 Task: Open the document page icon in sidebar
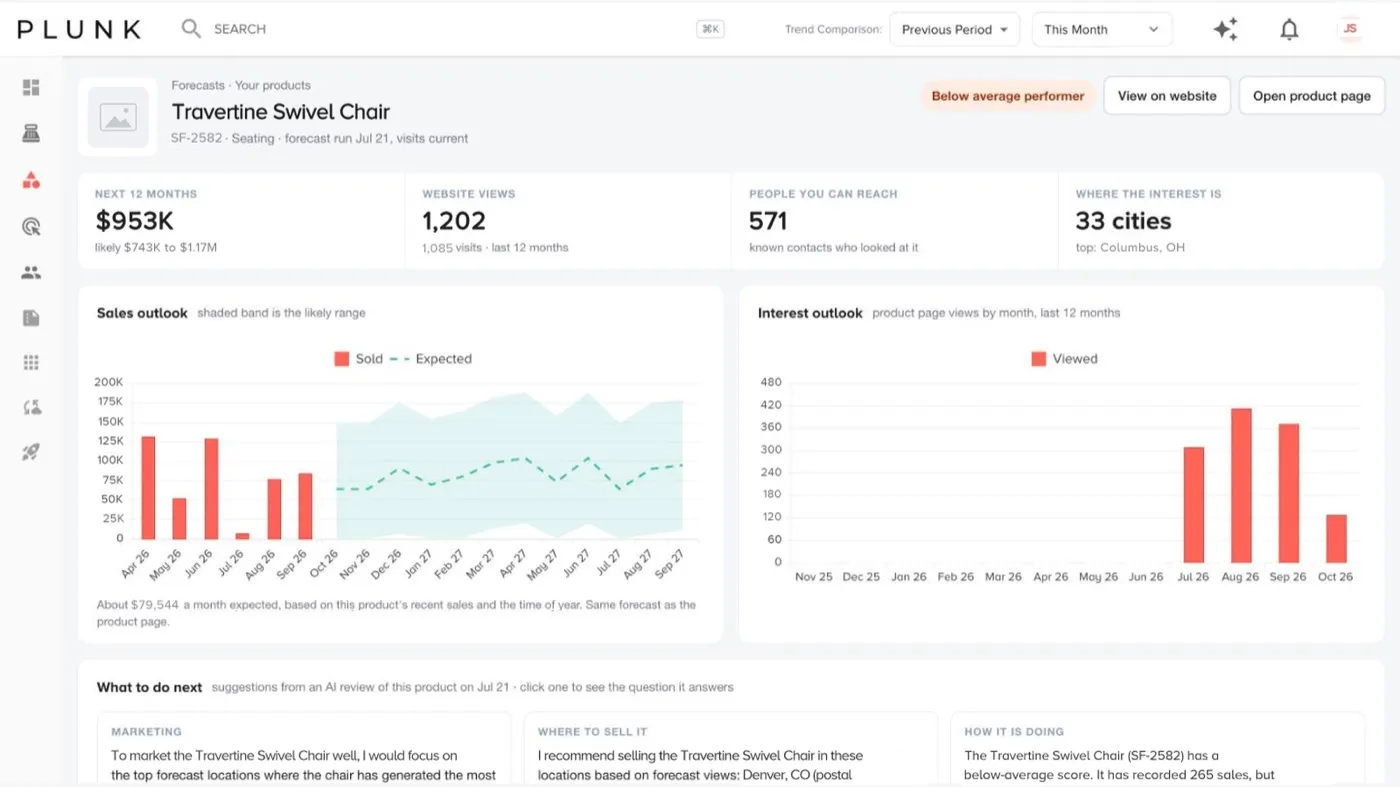click(x=31, y=318)
